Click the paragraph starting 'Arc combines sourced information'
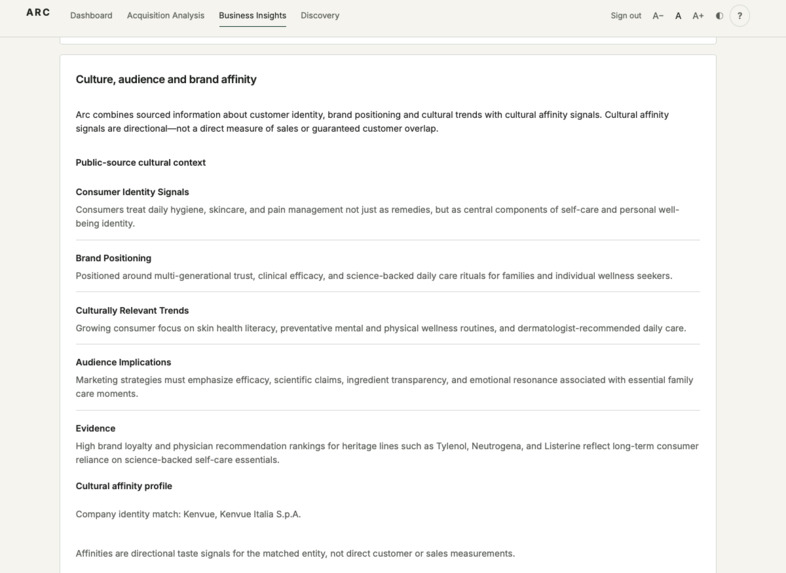Screen dimensions: 786x573 pyautogui.click(x=372, y=121)
